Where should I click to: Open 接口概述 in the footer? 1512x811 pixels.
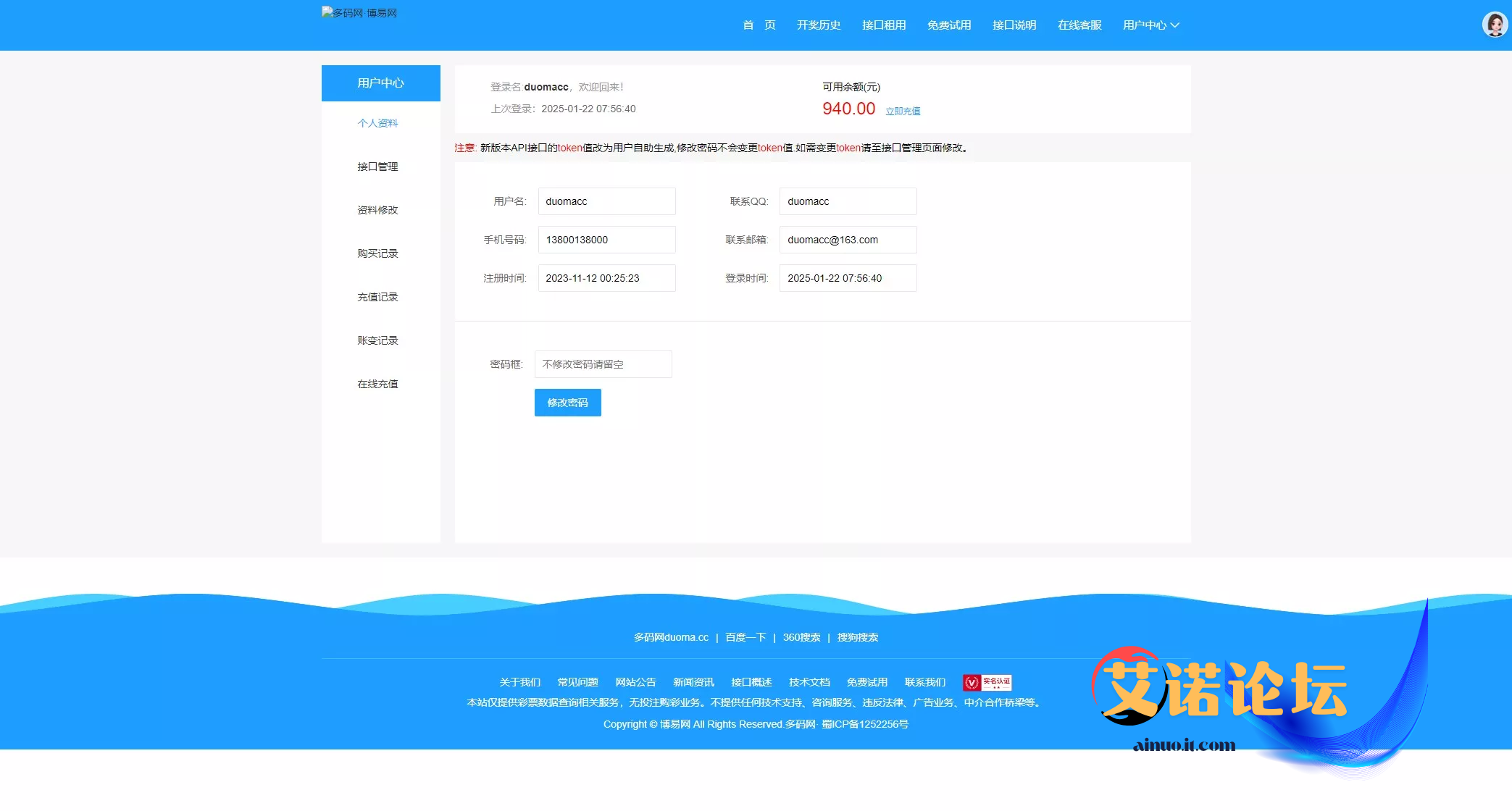[752, 682]
